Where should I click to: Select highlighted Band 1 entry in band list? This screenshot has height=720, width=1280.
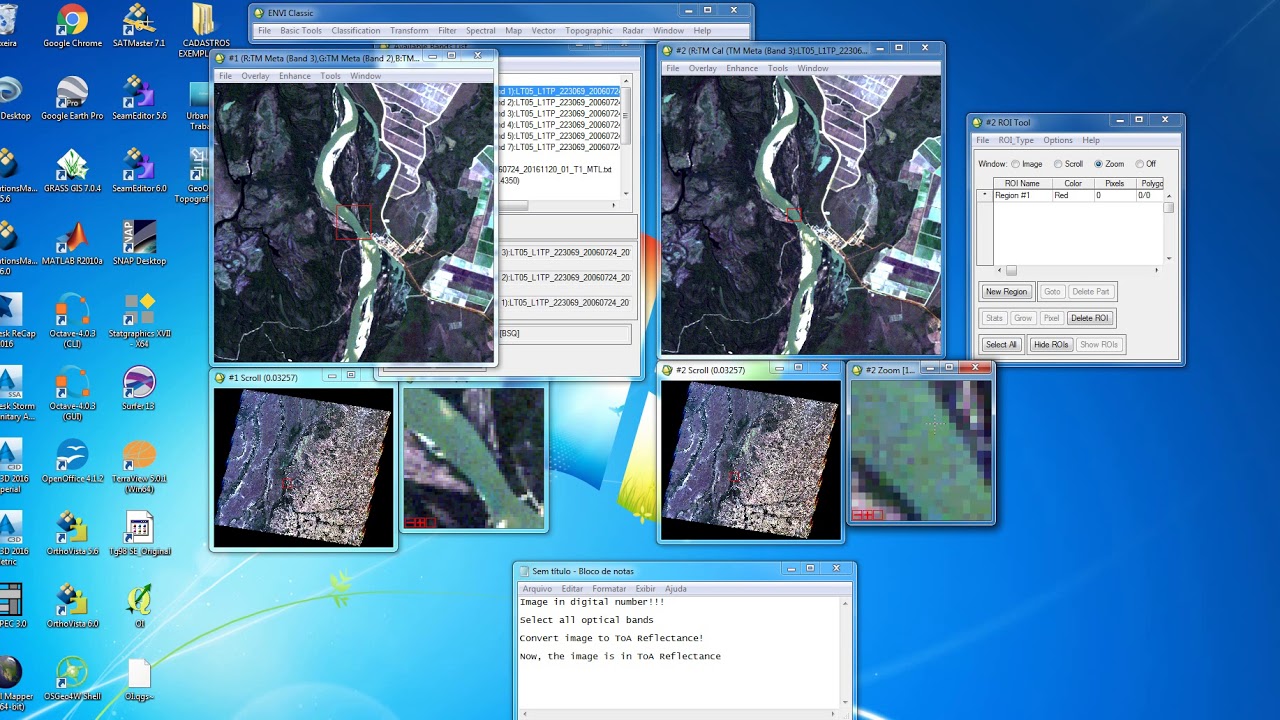tap(559, 91)
